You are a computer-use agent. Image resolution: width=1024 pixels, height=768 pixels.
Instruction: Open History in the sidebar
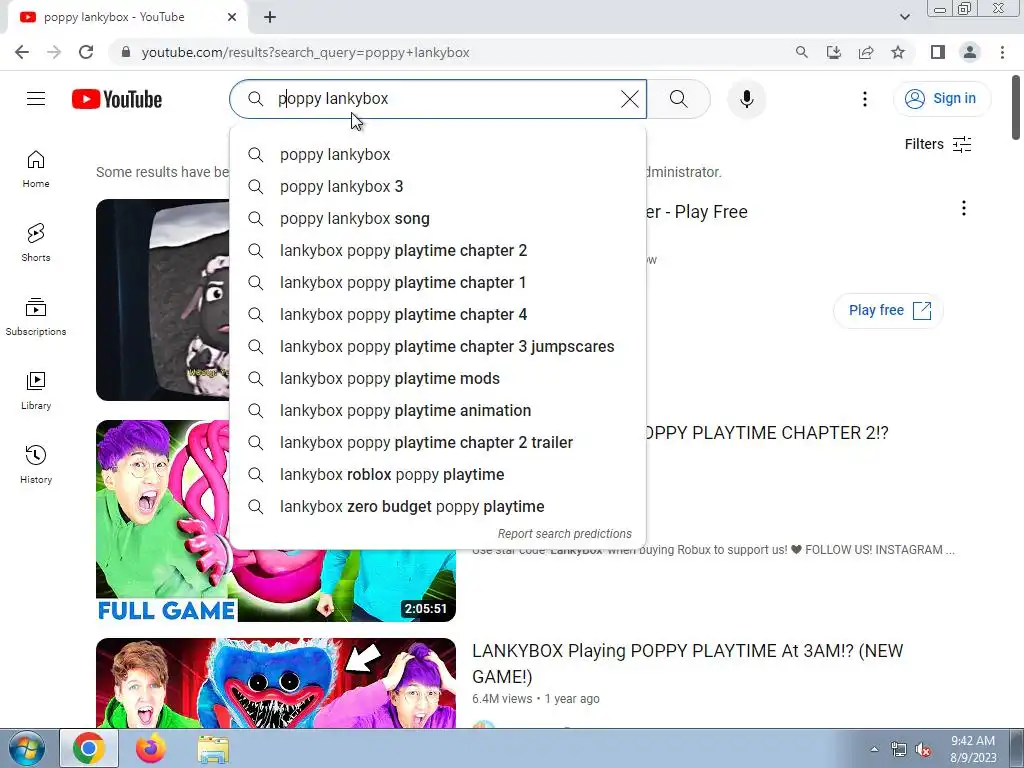click(x=36, y=464)
